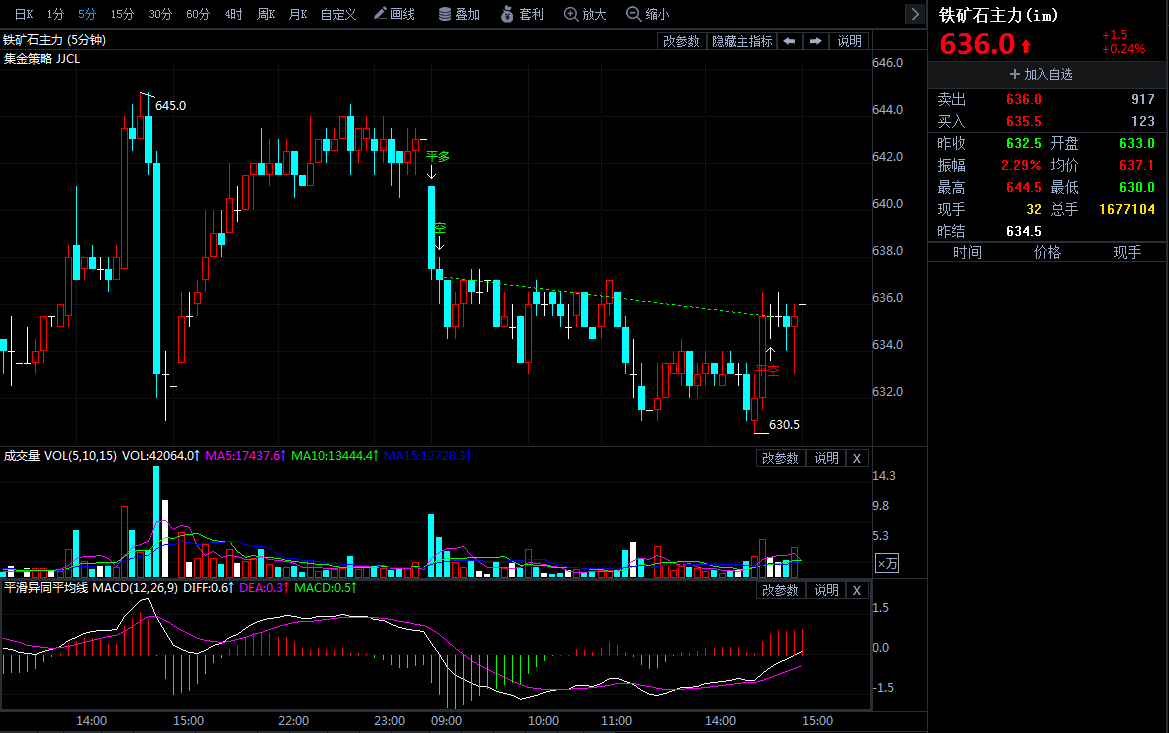Open 改参数 for the main chart
Viewport: 1169px width, 733px height.
pyautogui.click(x=681, y=41)
